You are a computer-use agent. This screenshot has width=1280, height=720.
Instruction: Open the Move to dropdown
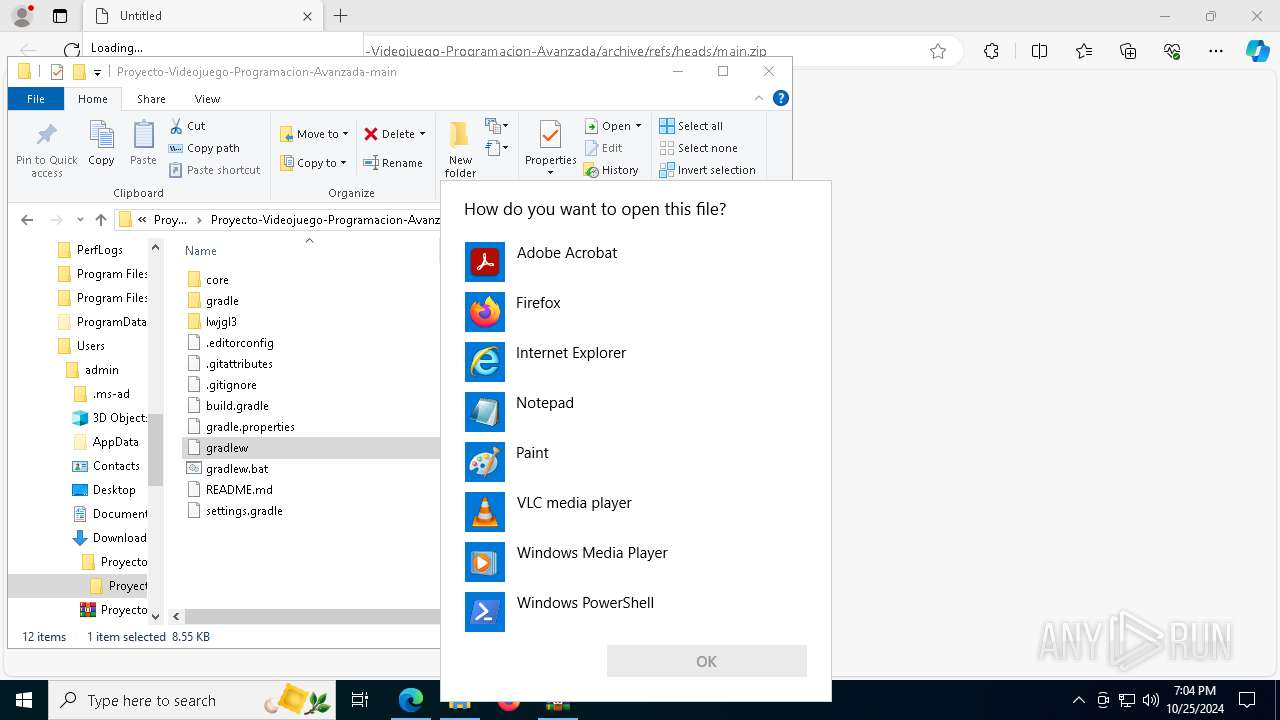pyautogui.click(x=314, y=134)
